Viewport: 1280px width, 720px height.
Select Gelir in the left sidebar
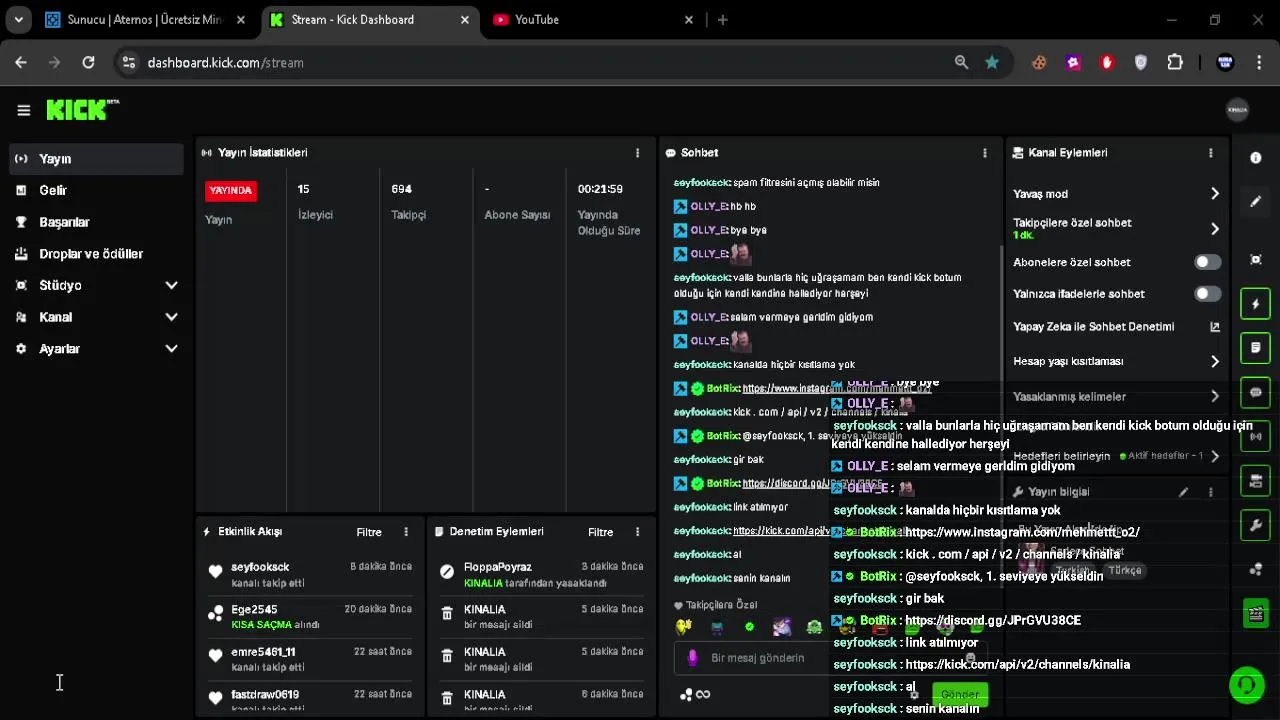click(x=97, y=190)
